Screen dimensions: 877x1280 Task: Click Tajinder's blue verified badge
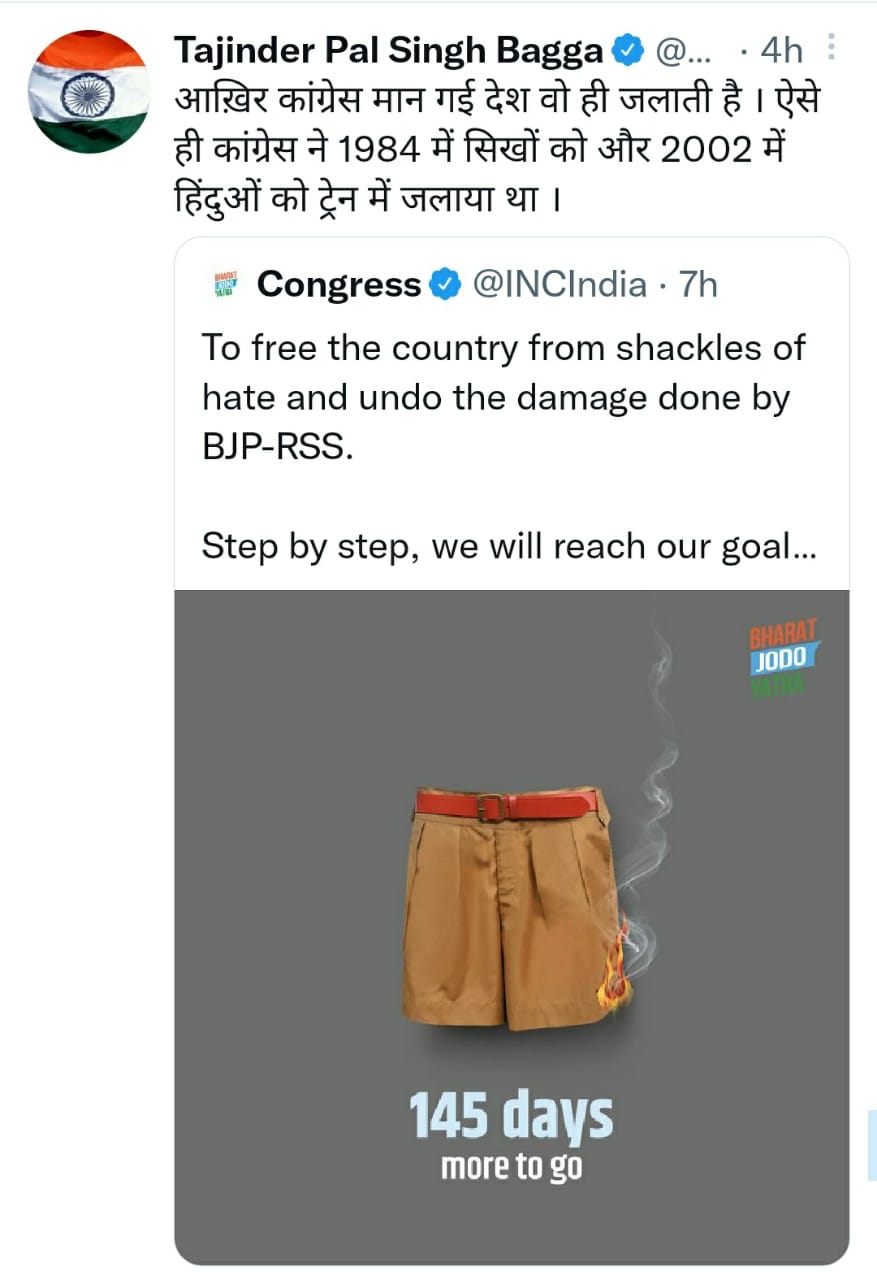coord(627,50)
